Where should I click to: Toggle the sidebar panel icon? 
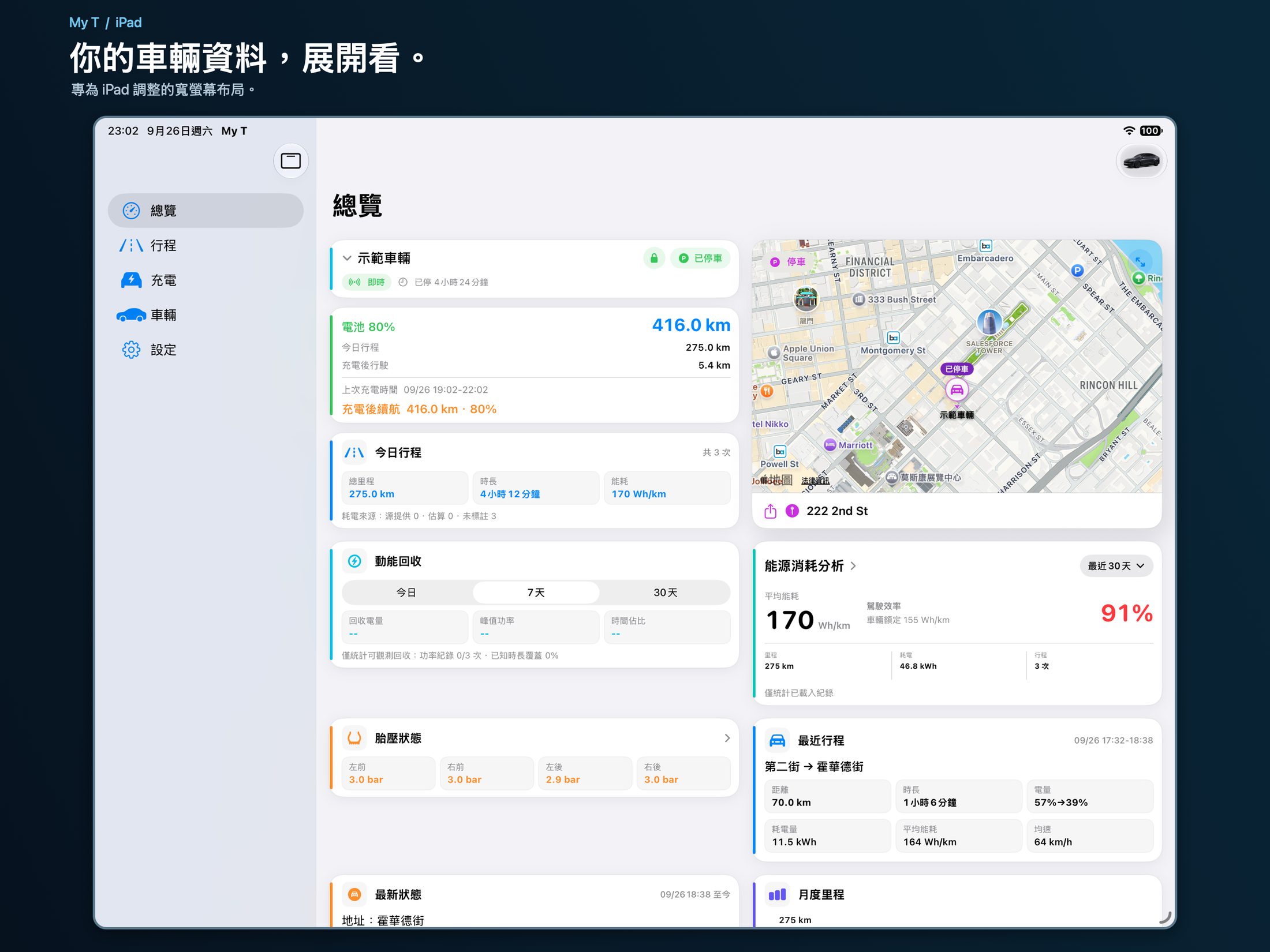(290, 160)
